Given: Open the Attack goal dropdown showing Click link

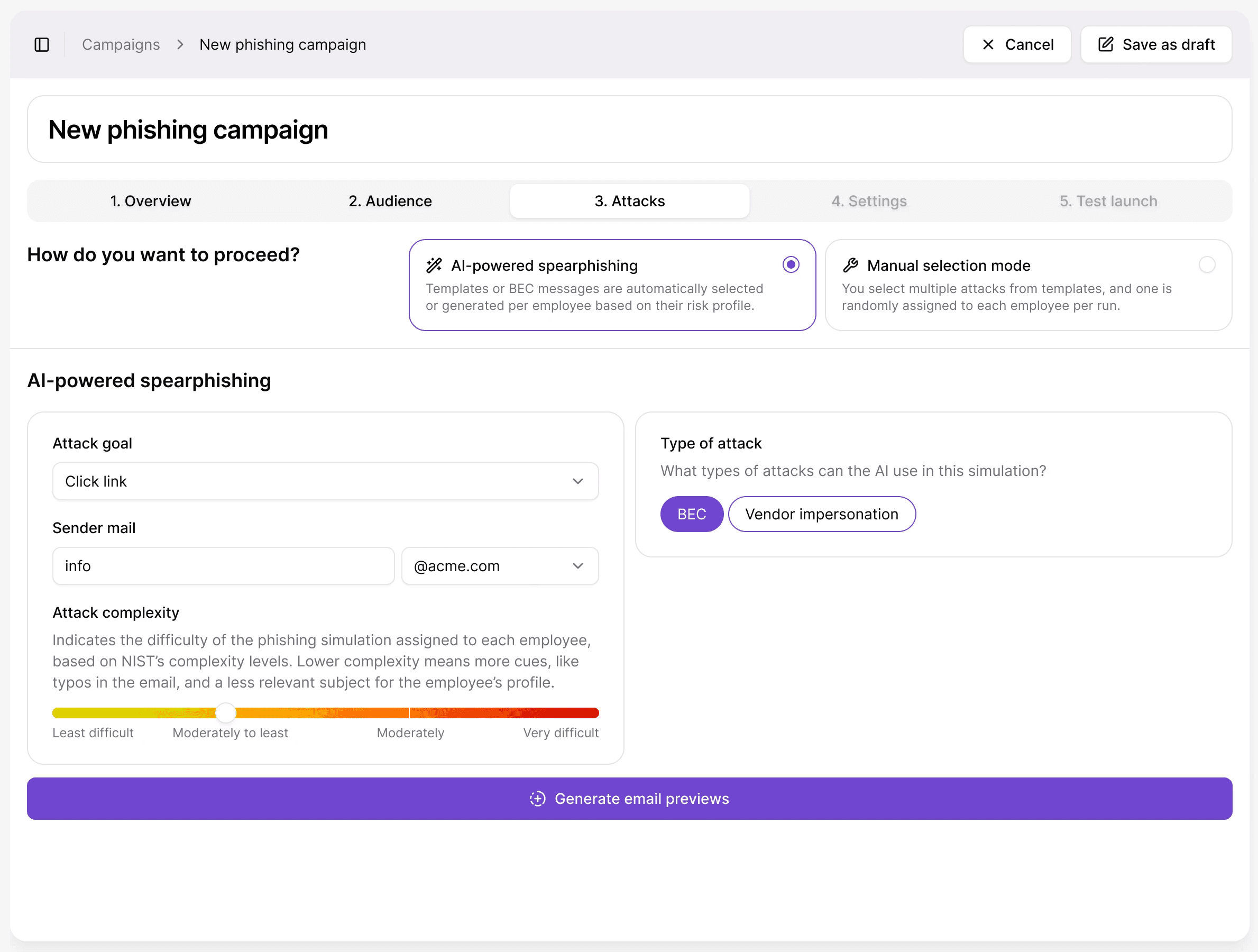Looking at the screenshot, I should click(325, 481).
